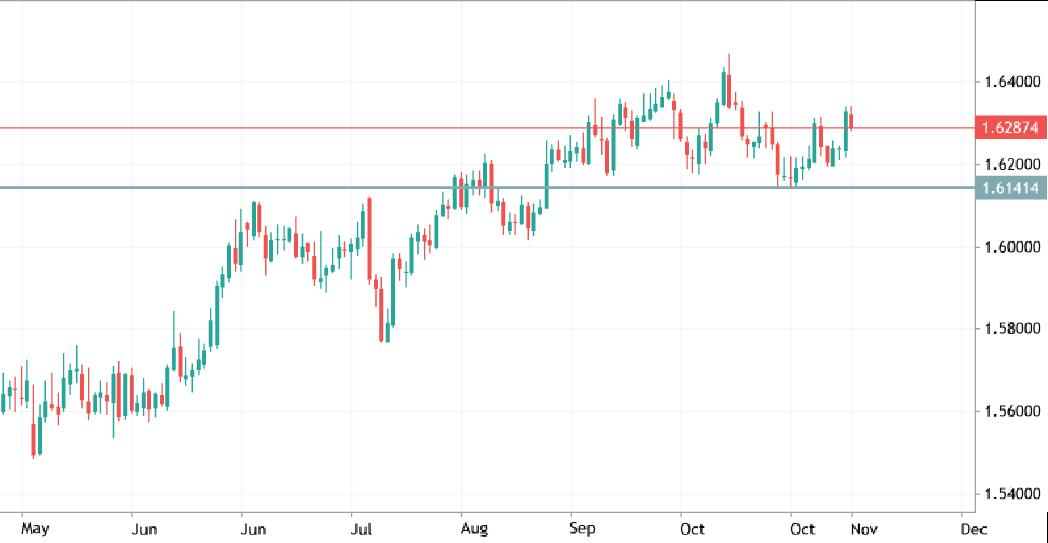Click the 1.54000 price axis label
The image size is (1048, 543).
(x=1011, y=495)
